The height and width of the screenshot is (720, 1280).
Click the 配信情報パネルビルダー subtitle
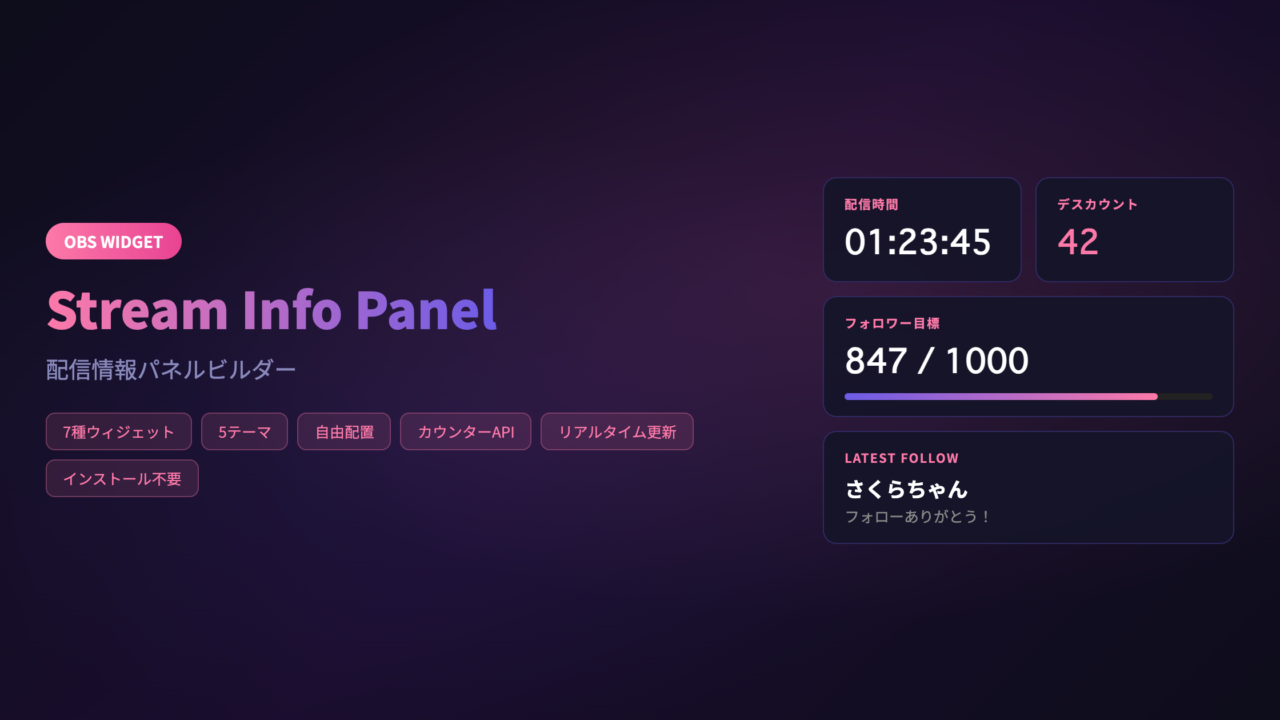[171, 370]
